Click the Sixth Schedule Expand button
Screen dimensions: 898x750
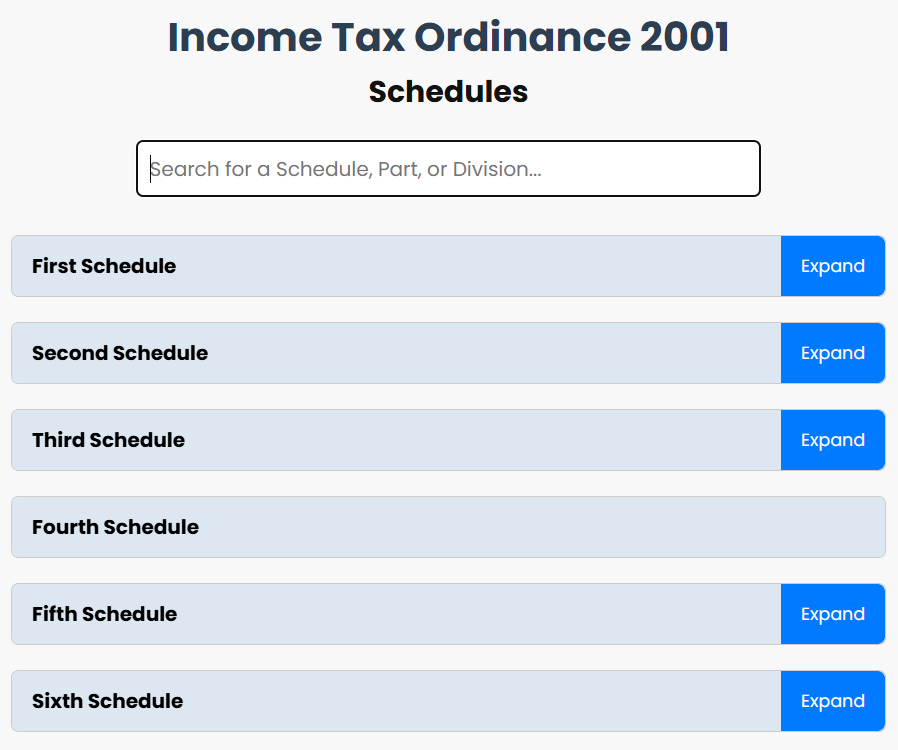(833, 701)
